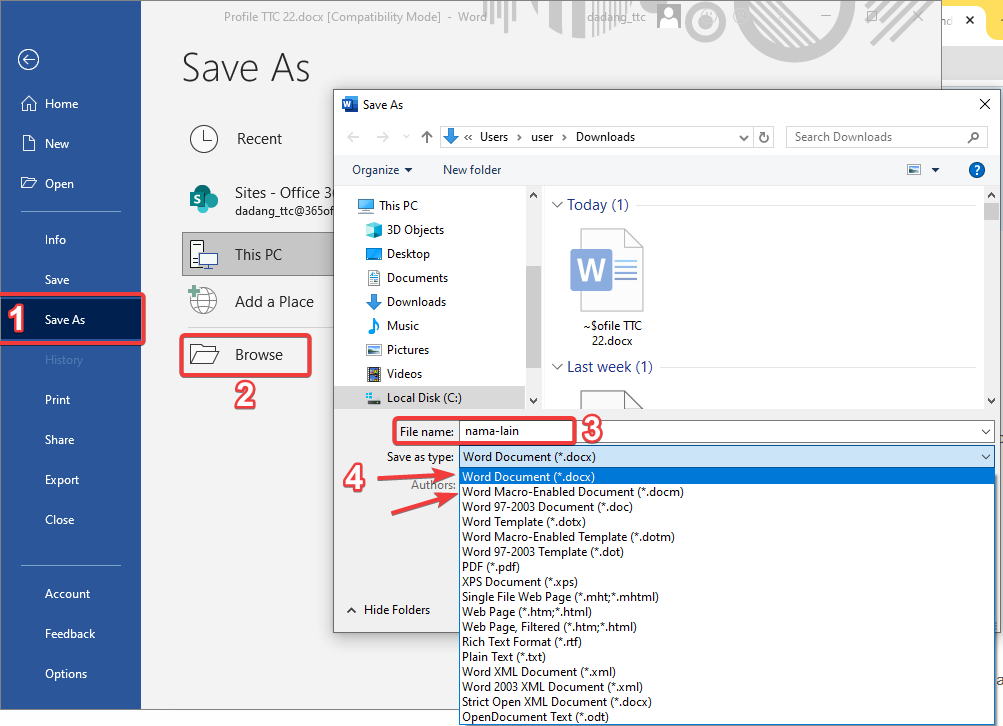Image resolution: width=1003 pixels, height=726 pixels.
Task: Select the Recent clock icon location
Action: coord(204,139)
